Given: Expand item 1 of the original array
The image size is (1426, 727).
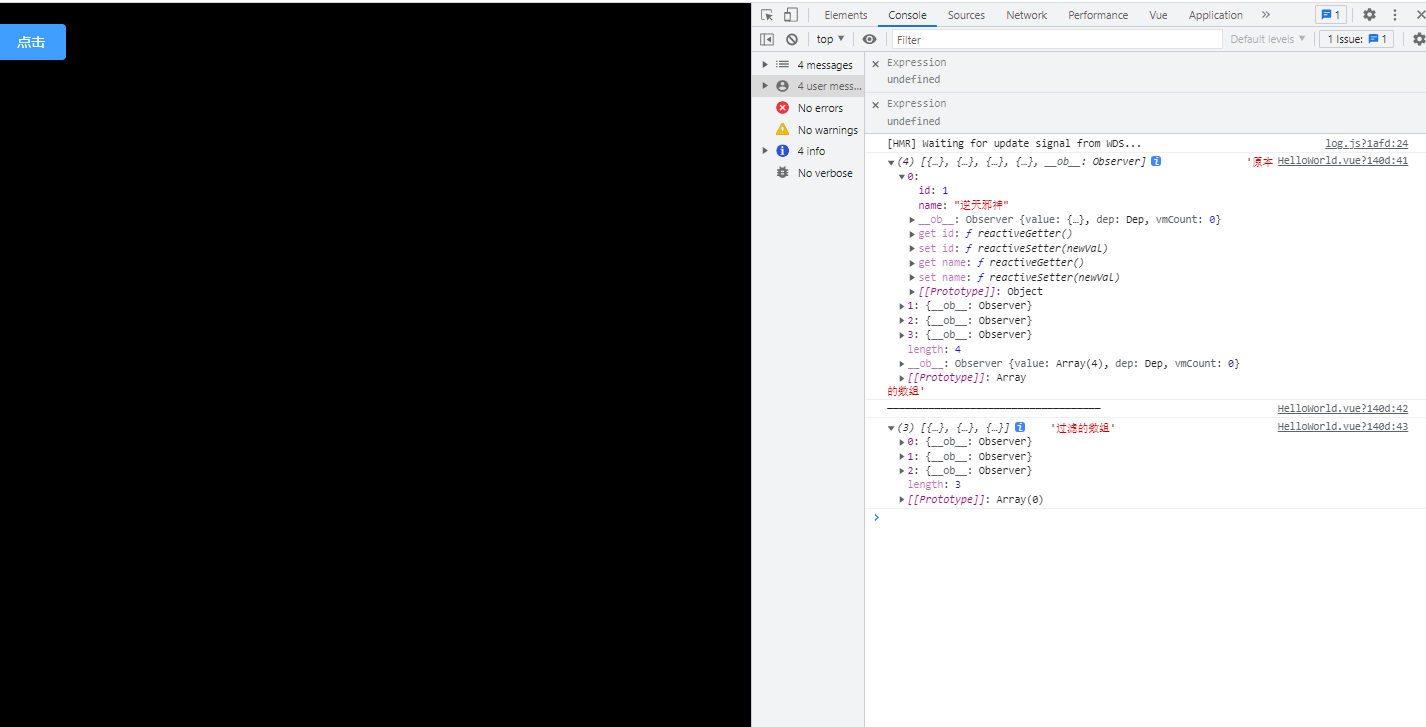Looking at the screenshot, I should (902, 306).
